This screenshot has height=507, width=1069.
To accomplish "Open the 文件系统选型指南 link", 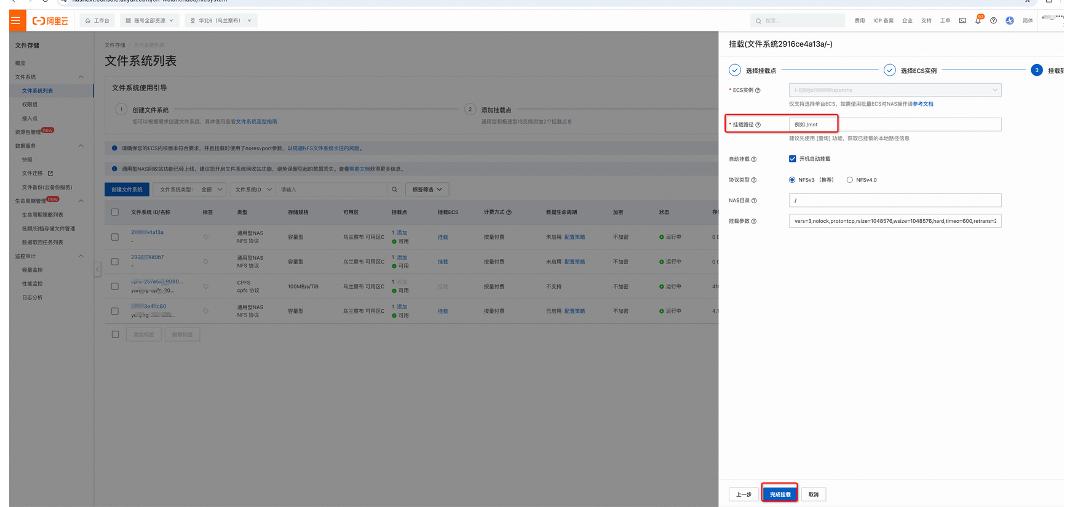I will click(256, 121).
